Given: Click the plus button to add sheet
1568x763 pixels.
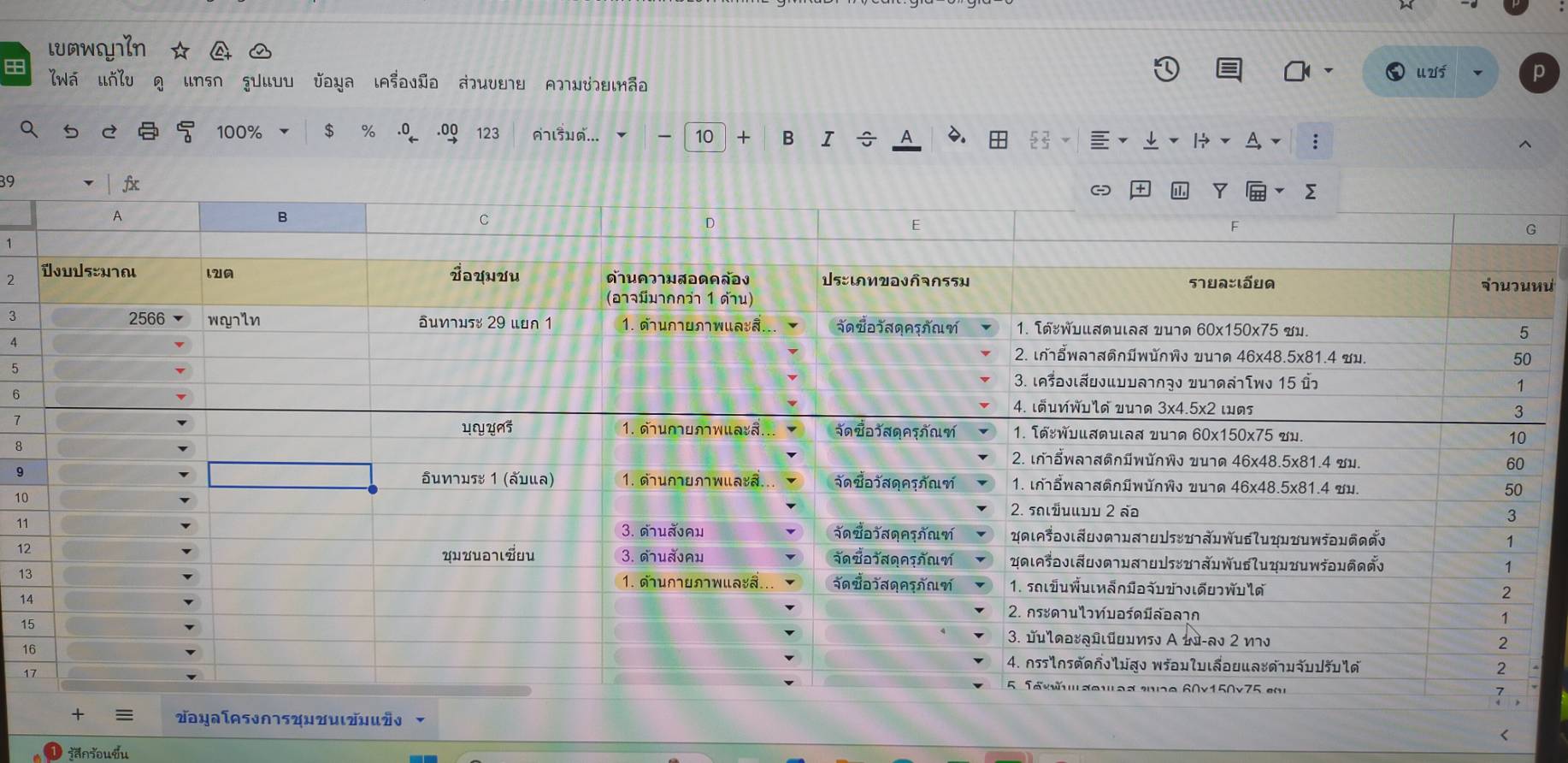Looking at the screenshot, I should coord(78,714).
